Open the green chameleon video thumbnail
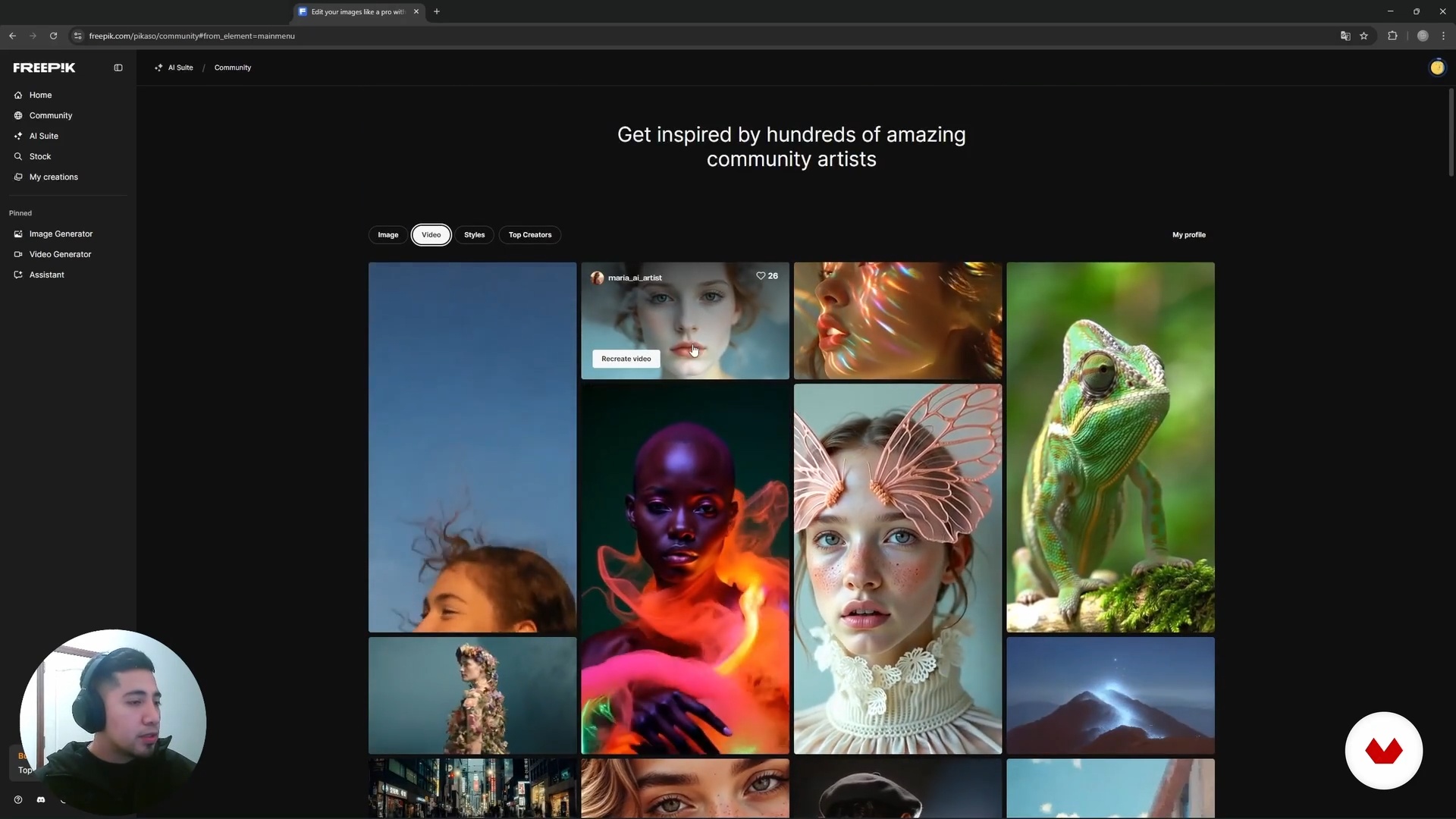The width and height of the screenshot is (1456, 819). click(1110, 447)
